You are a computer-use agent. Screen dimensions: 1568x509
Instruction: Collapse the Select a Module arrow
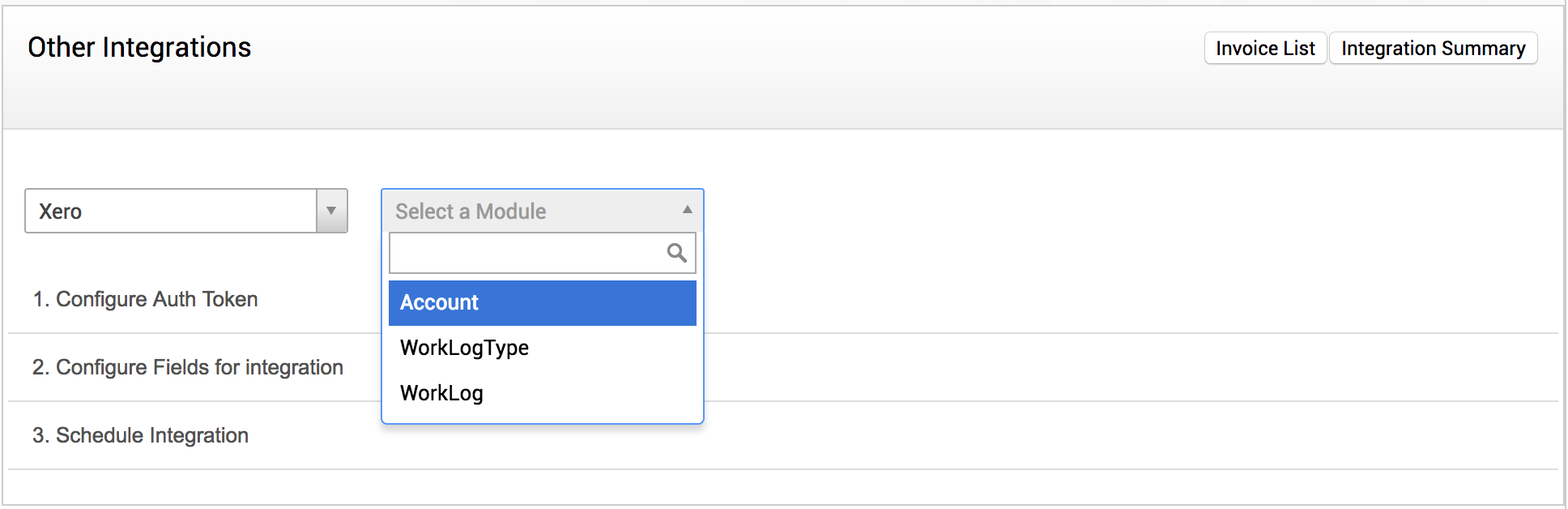click(x=687, y=210)
